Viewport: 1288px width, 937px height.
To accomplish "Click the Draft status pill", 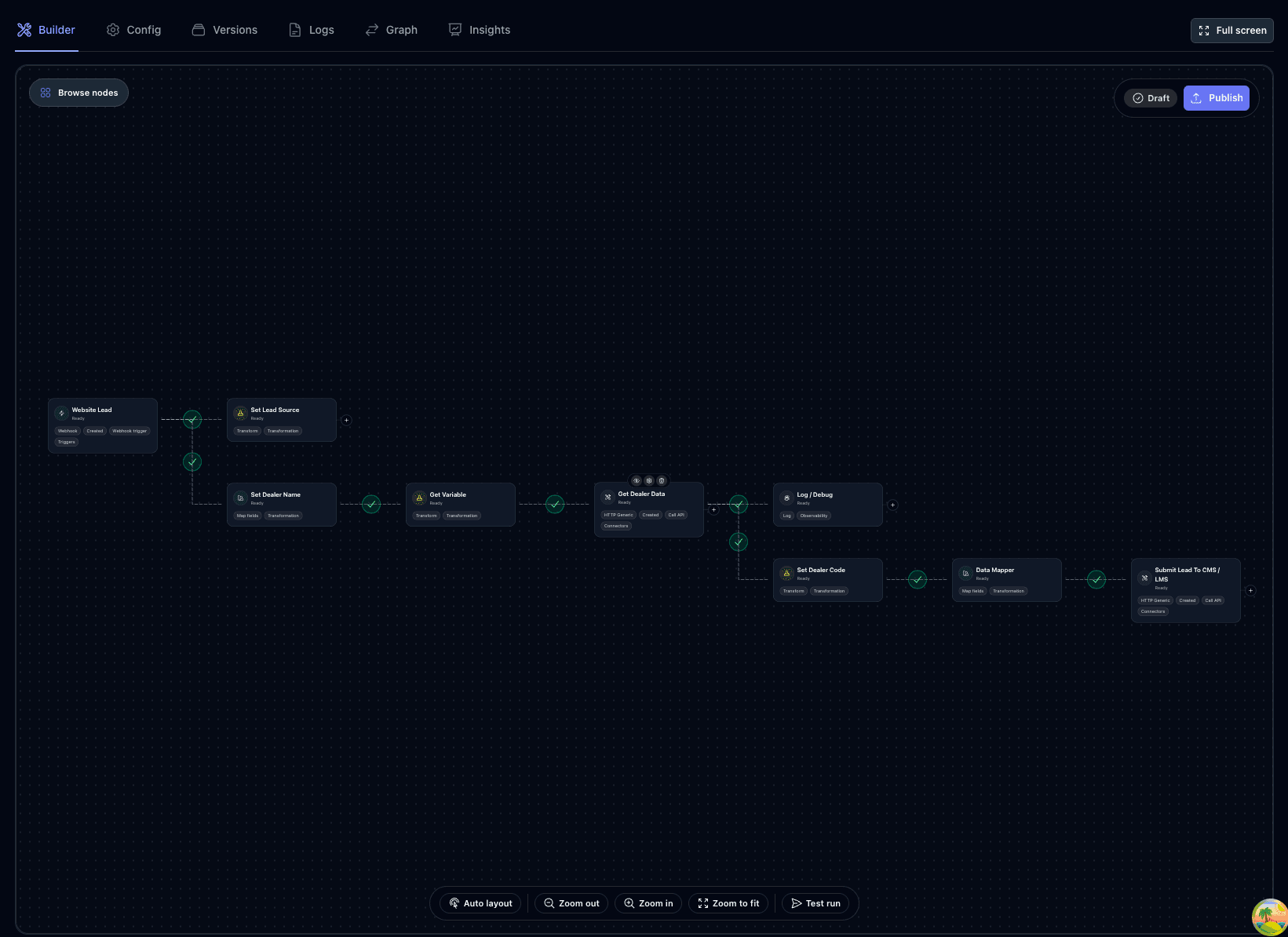I will pos(1151,98).
